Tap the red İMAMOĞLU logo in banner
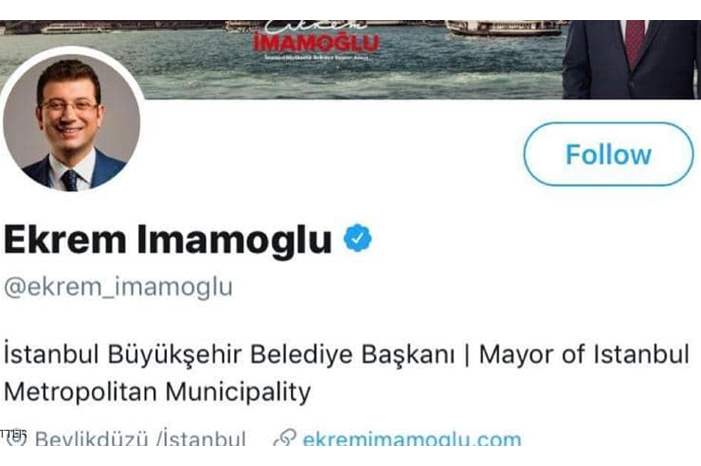 tap(316, 43)
